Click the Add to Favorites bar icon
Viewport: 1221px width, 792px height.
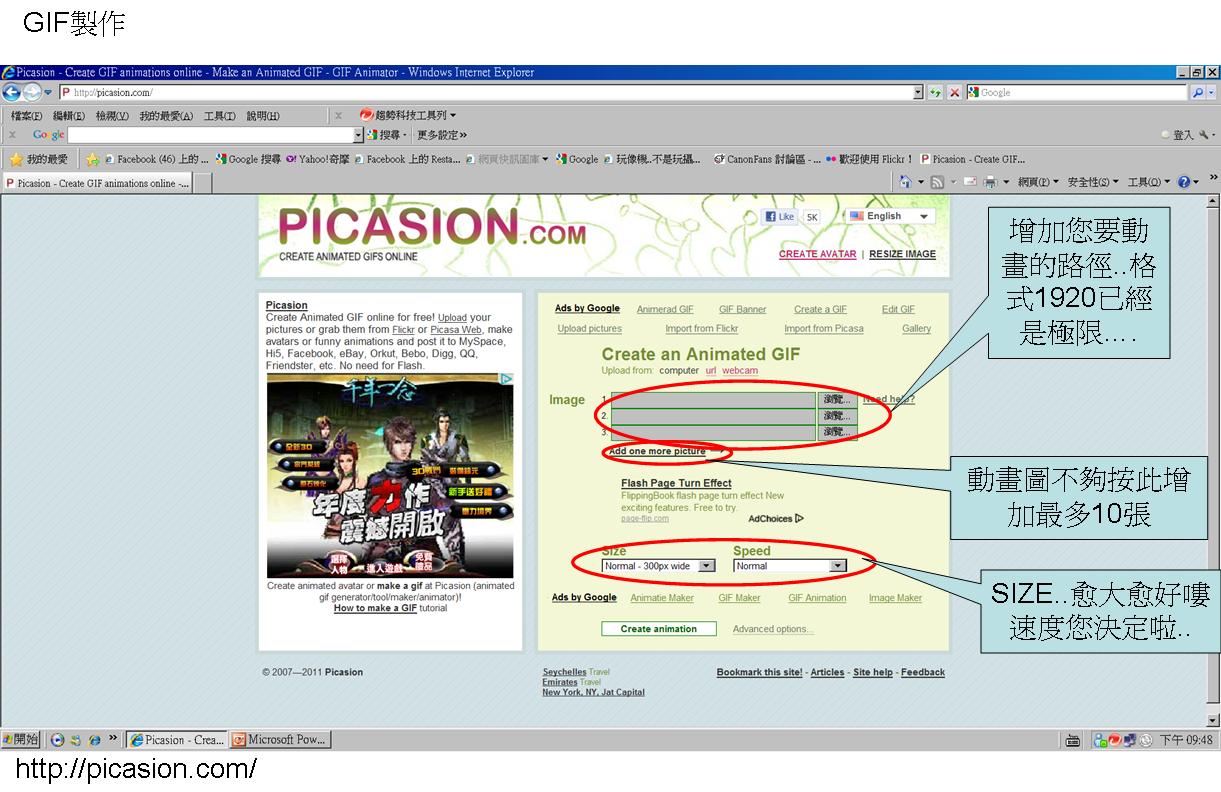point(92,159)
